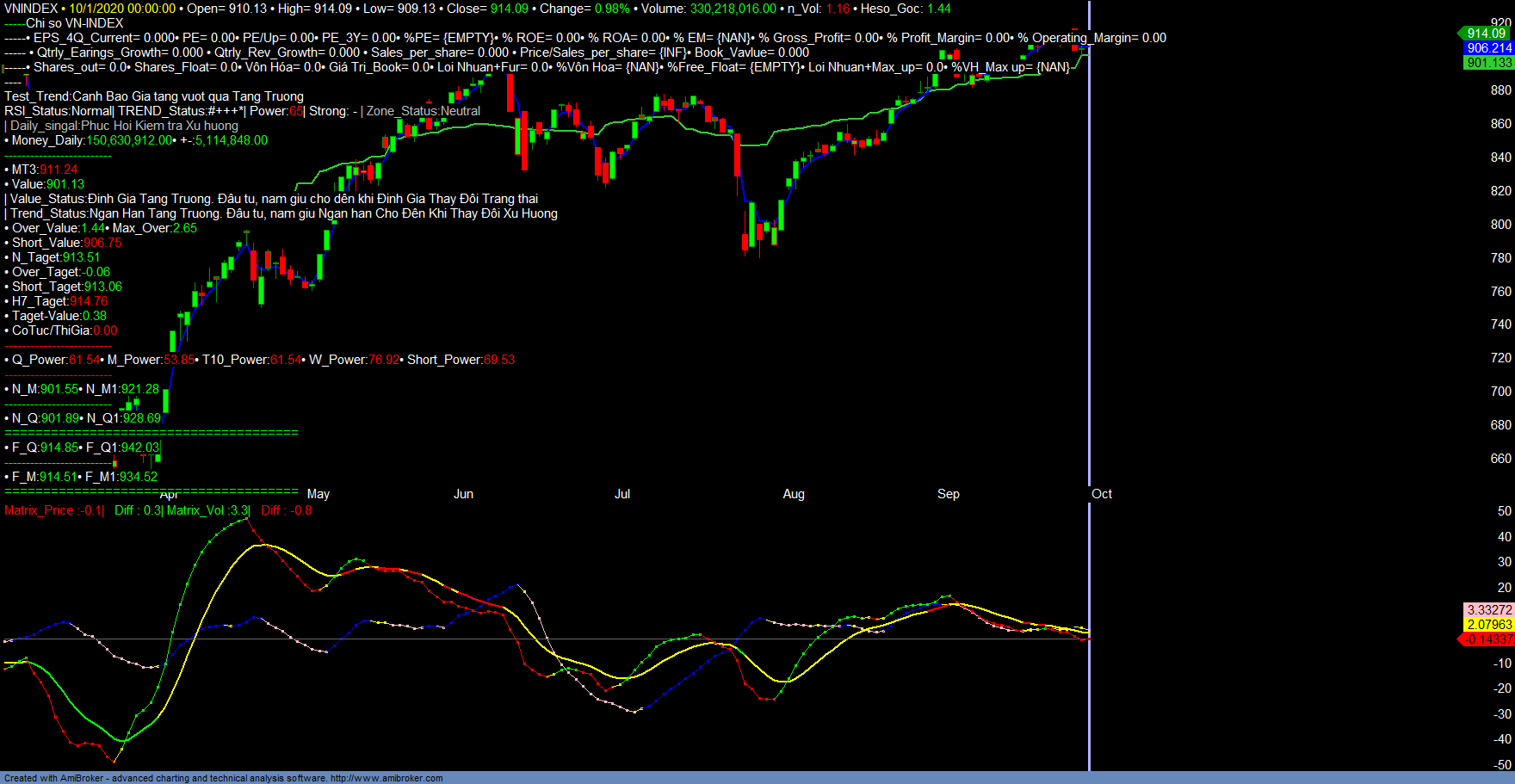Open the amibroker.com link in footer
This screenshot has width=1515, height=784.
(x=386, y=778)
